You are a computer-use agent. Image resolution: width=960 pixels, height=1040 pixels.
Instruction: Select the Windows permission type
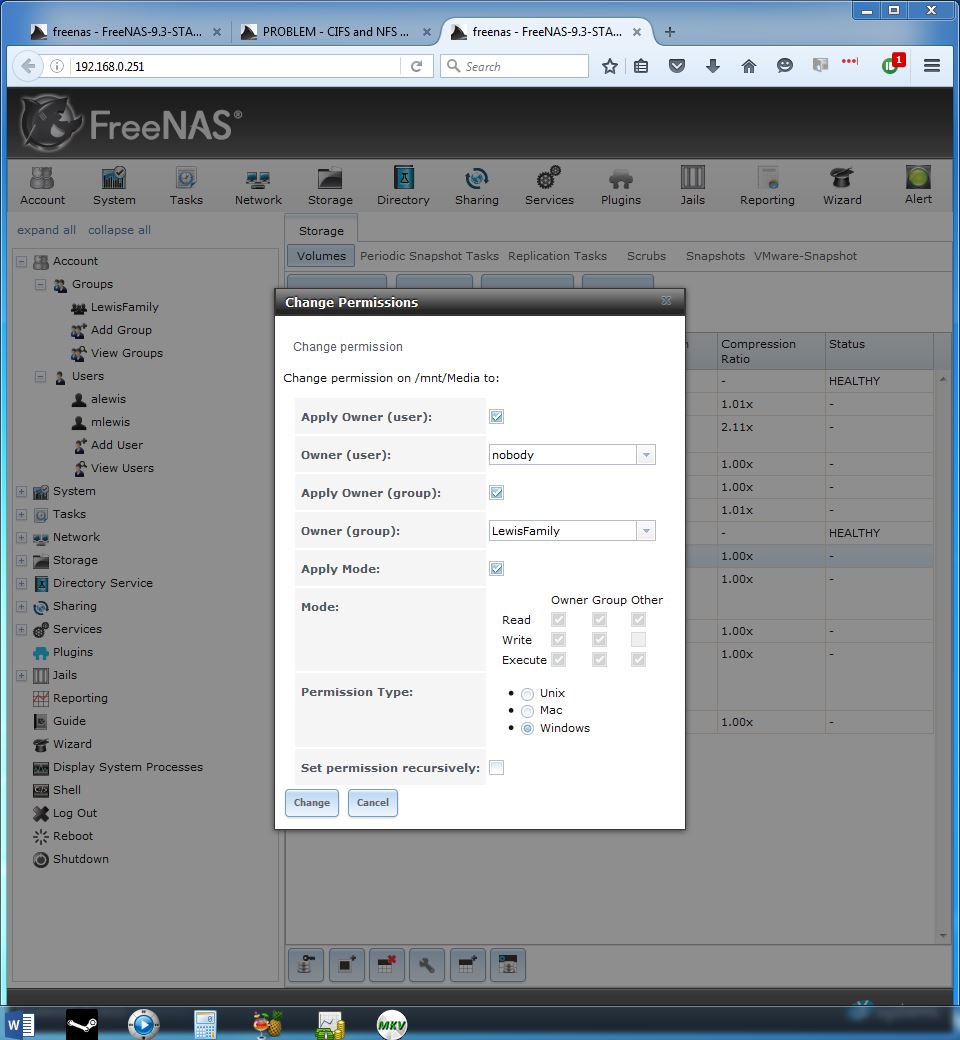click(x=527, y=728)
